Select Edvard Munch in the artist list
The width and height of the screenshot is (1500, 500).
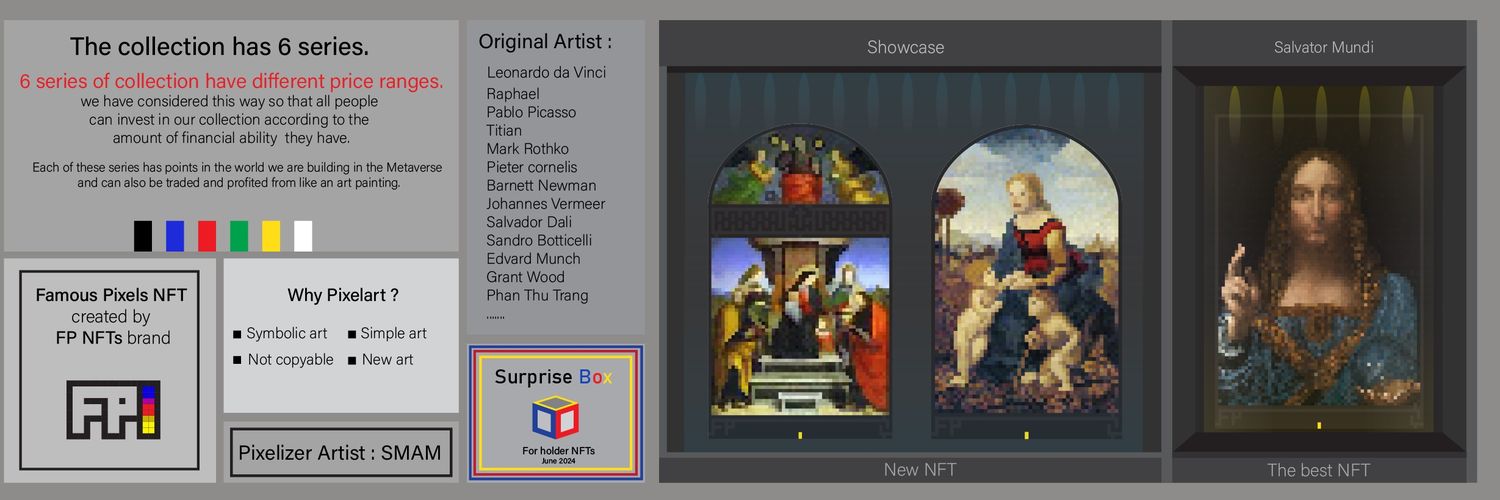coord(533,258)
